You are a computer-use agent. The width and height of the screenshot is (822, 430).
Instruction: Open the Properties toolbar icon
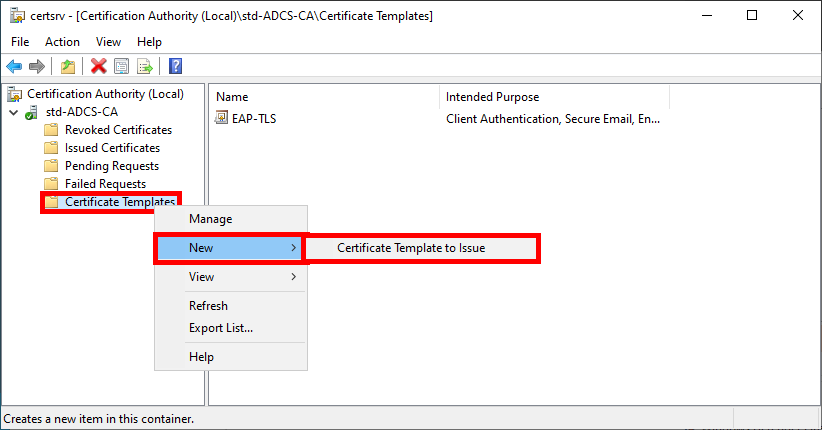click(x=122, y=66)
